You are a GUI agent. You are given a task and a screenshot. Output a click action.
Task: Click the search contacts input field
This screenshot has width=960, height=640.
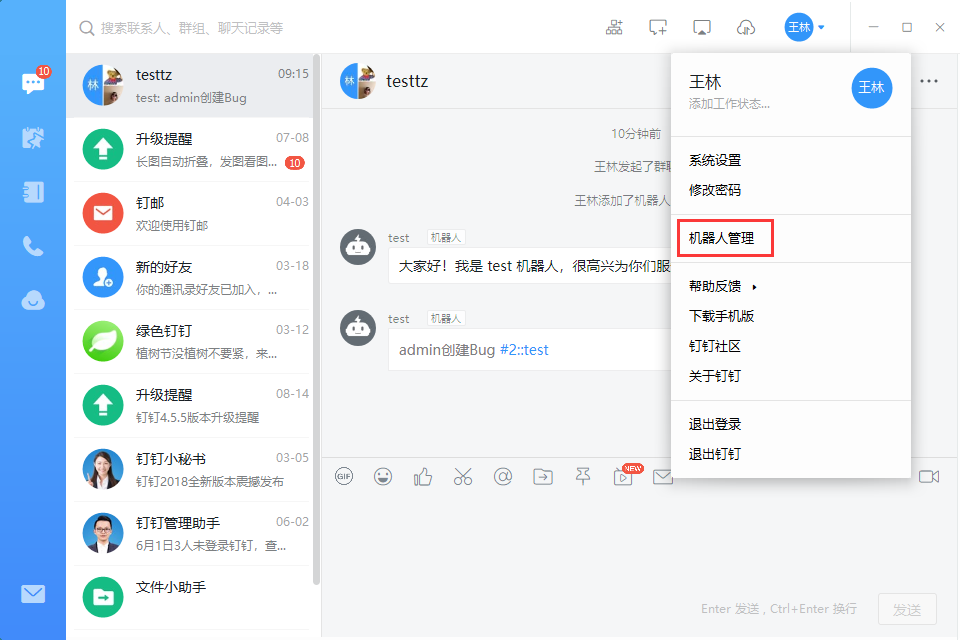pyautogui.click(x=192, y=28)
